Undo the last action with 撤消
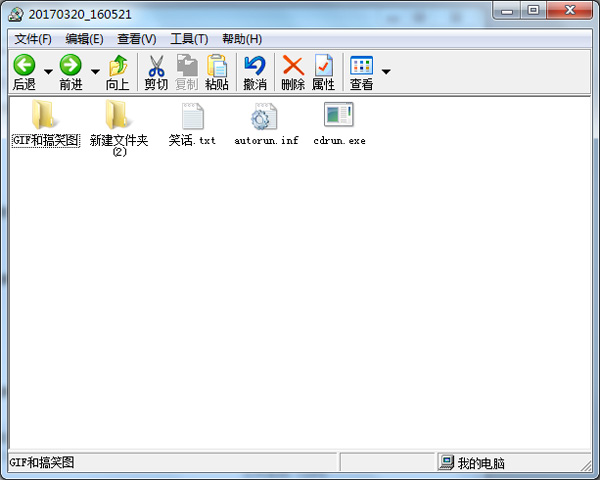The image size is (600, 480). (255, 72)
